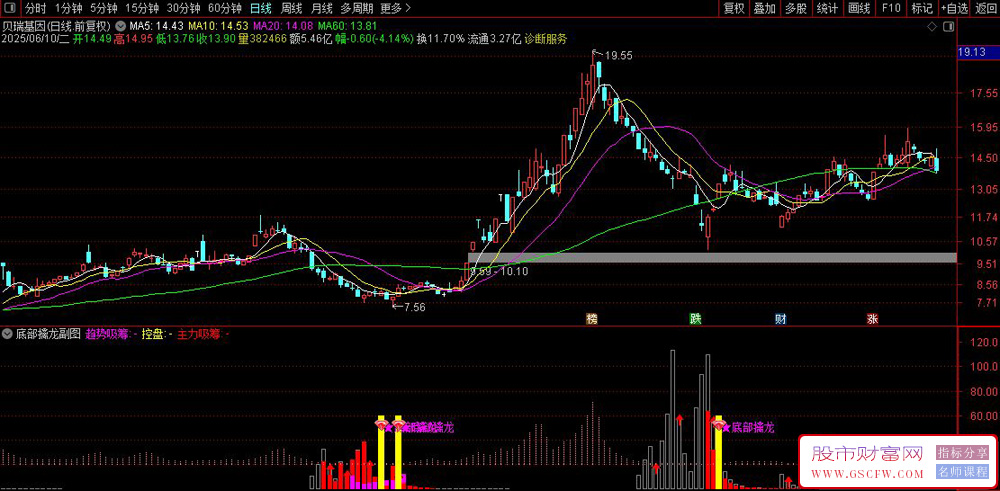Click the 涨 event marker on timeline

coord(872,319)
